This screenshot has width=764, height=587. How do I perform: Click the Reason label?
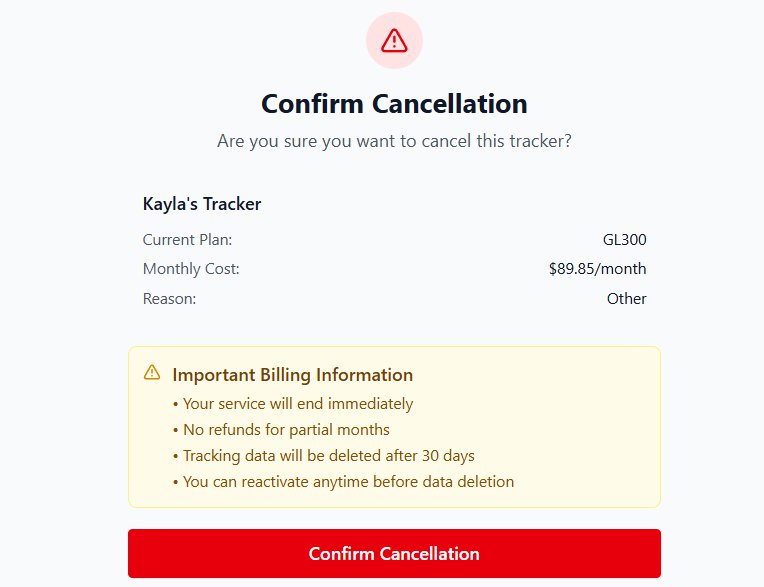(x=169, y=298)
